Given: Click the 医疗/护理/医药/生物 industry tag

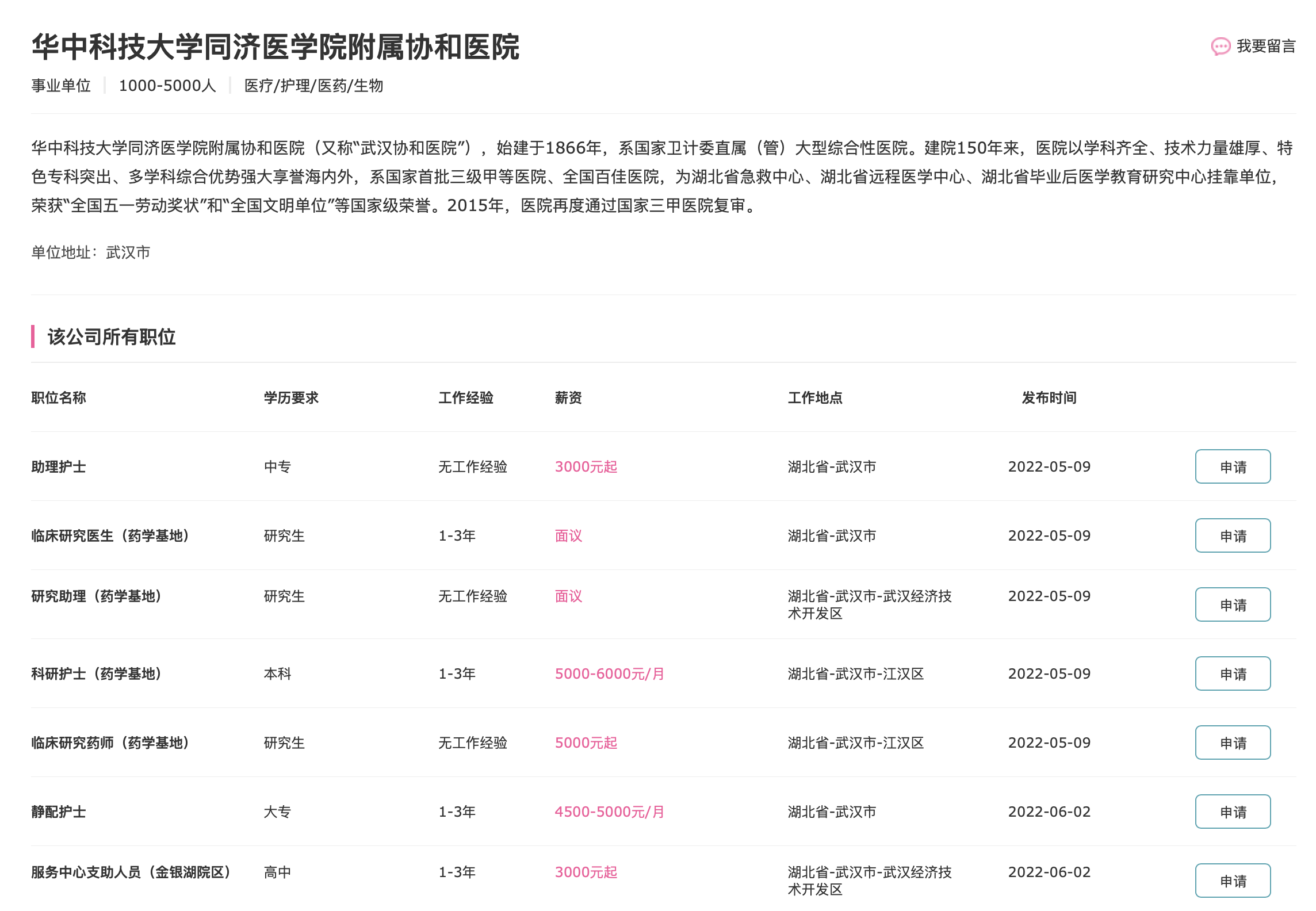Looking at the screenshot, I should pyautogui.click(x=313, y=86).
